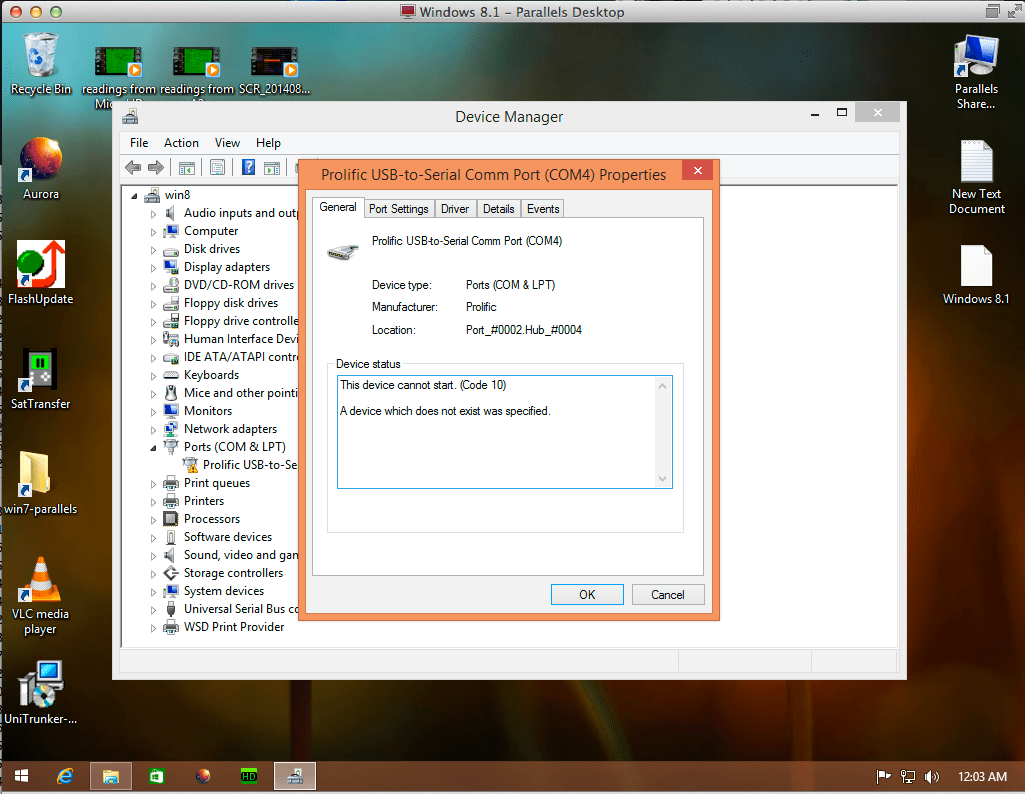The image size is (1025, 794).
Task: Expand the Disk drives tree node
Action: click(x=154, y=250)
